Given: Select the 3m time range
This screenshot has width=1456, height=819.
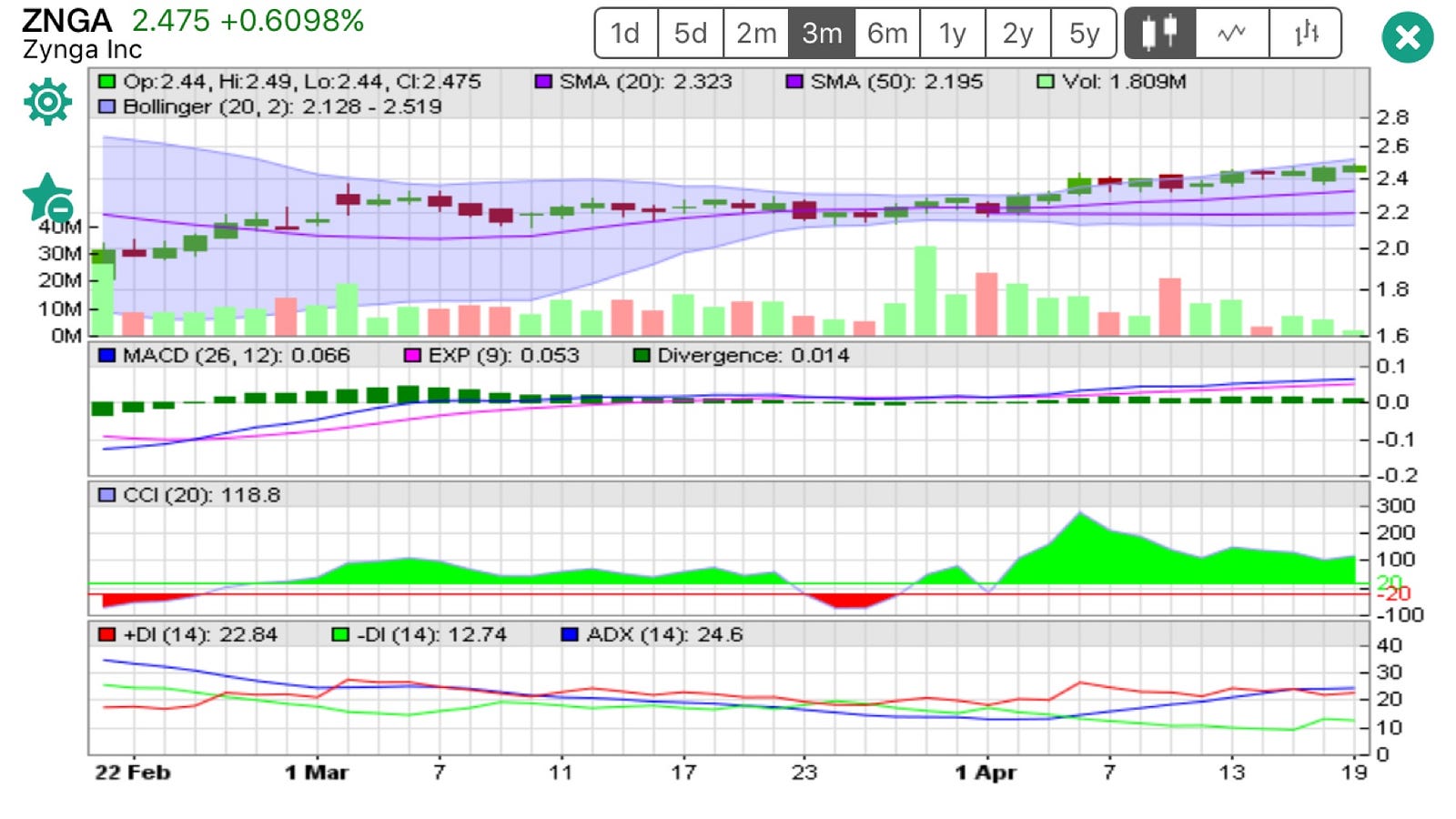Looking at the screenshot, I should 822,34.
